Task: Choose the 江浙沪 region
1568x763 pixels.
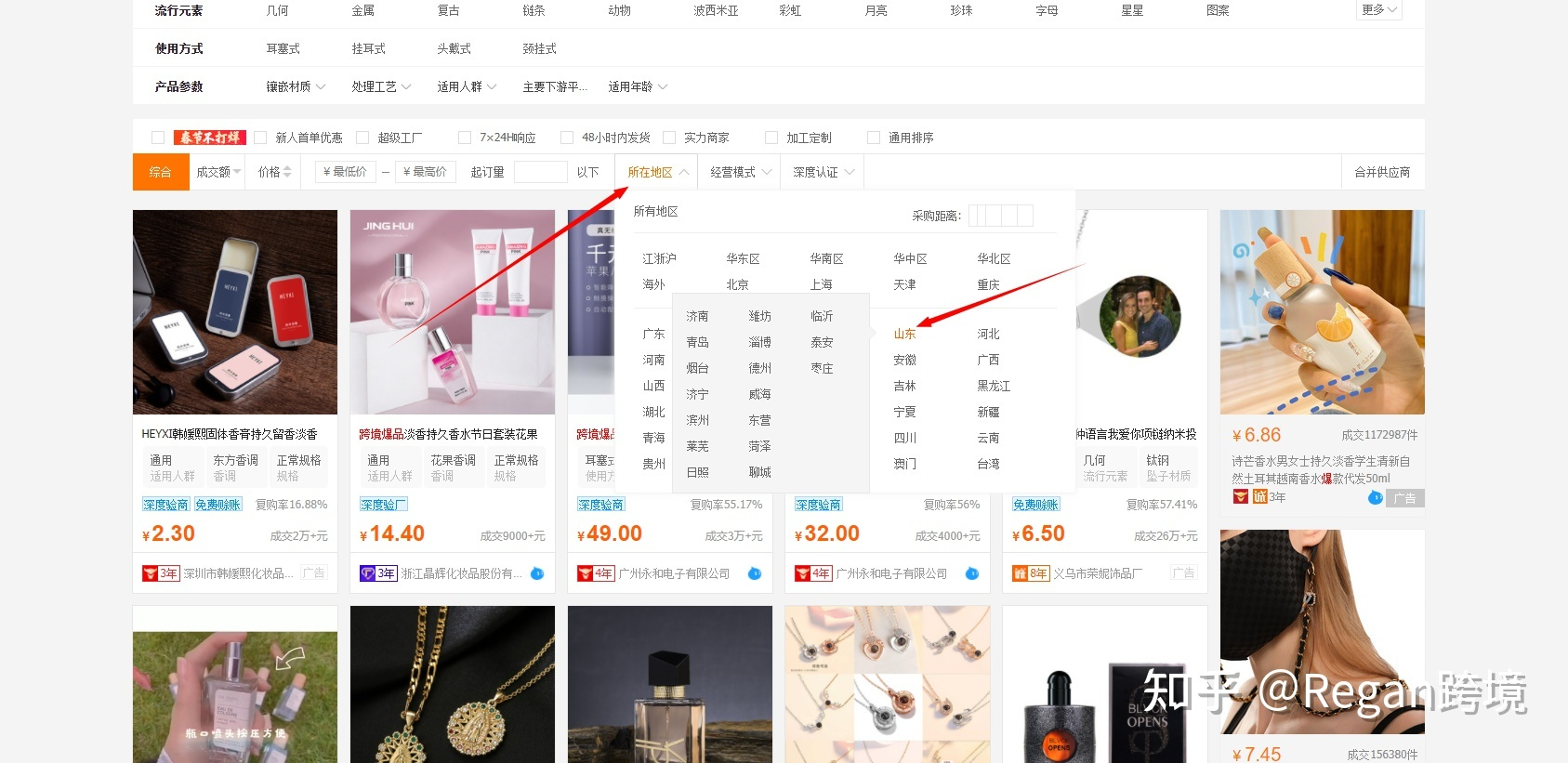Action: [659, 258]
